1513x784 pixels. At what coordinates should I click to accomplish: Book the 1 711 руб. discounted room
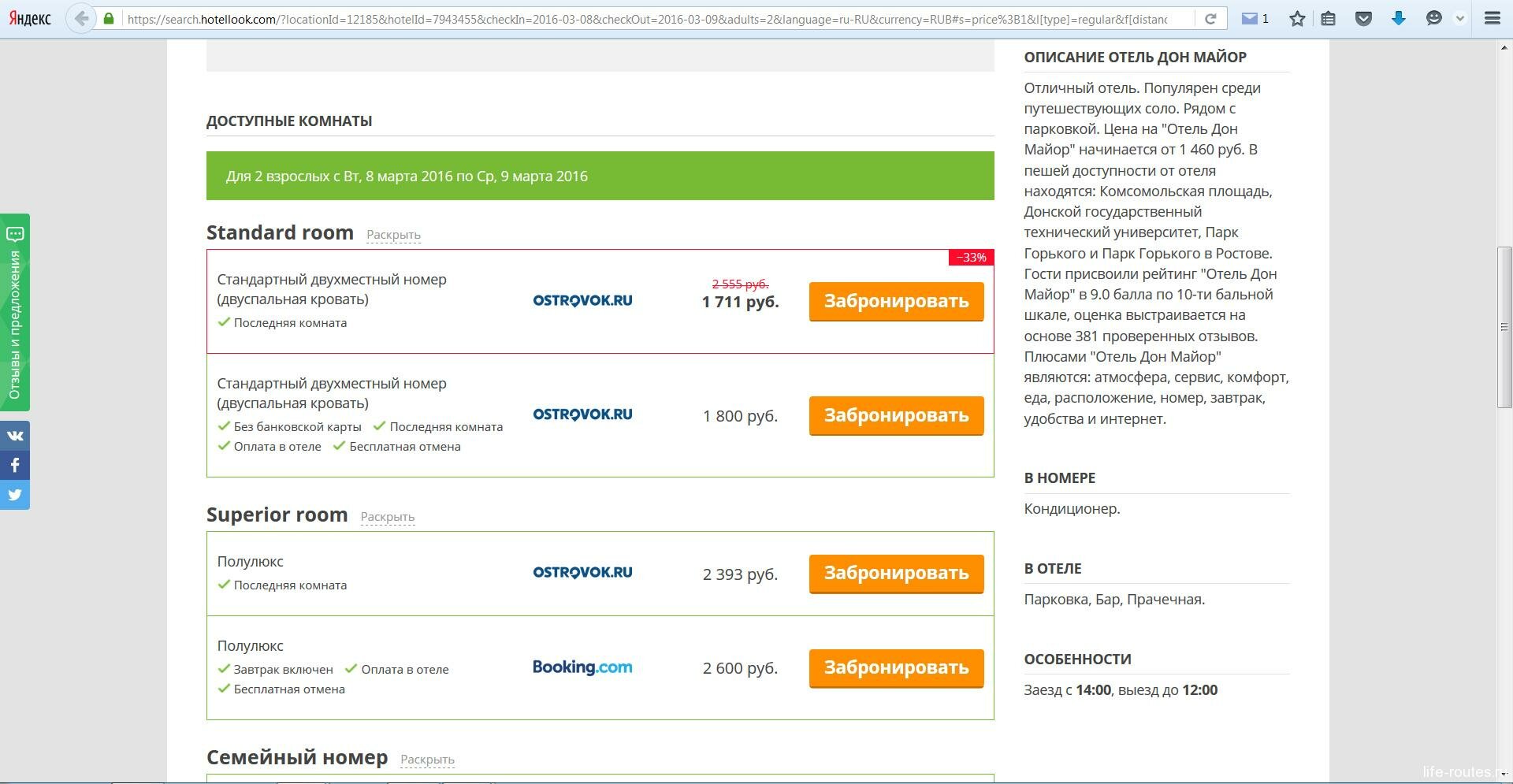(x=896, y=302)
